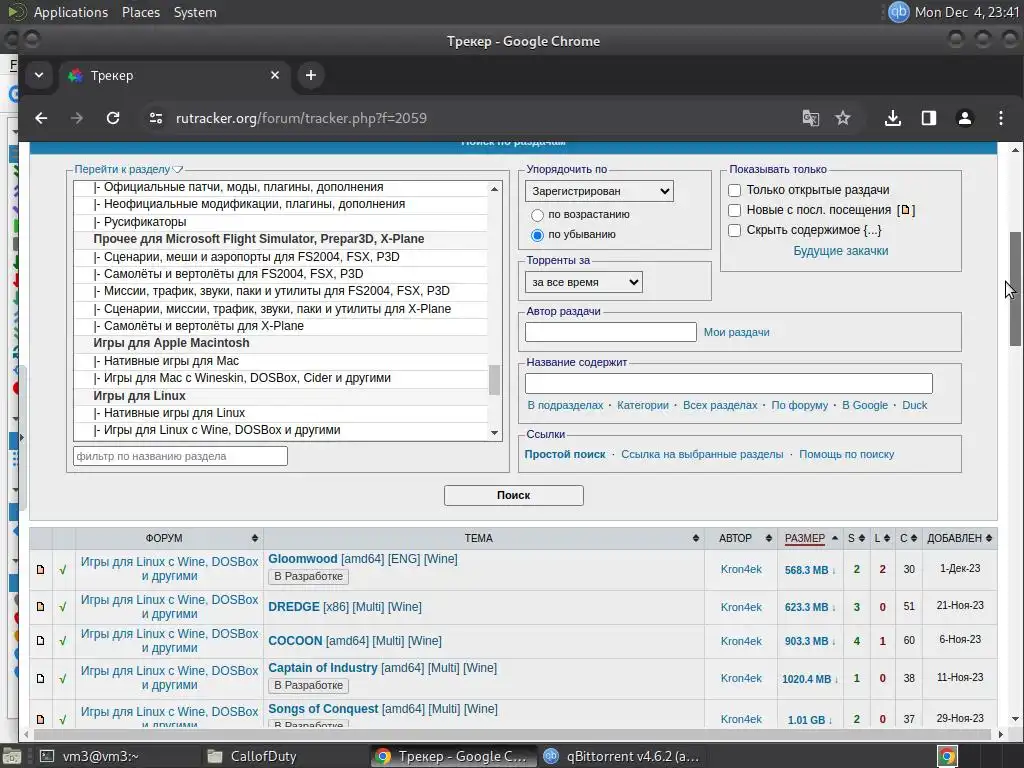Viewport: 1024px width, 768px height.
Task: Sort by РАЗМЕР column header
Action: (805, 538)
